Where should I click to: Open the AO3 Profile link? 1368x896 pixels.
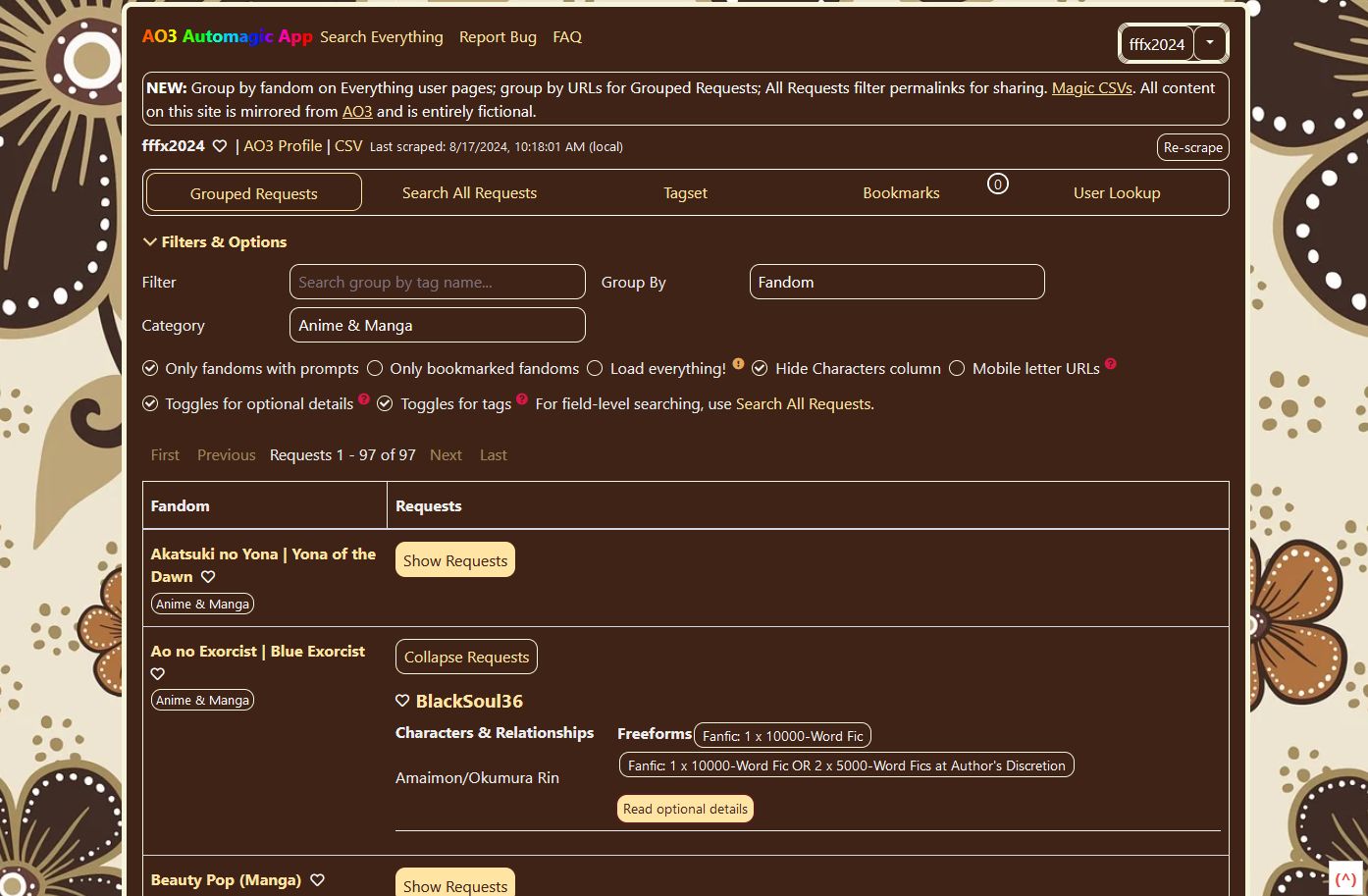[283, 145]
